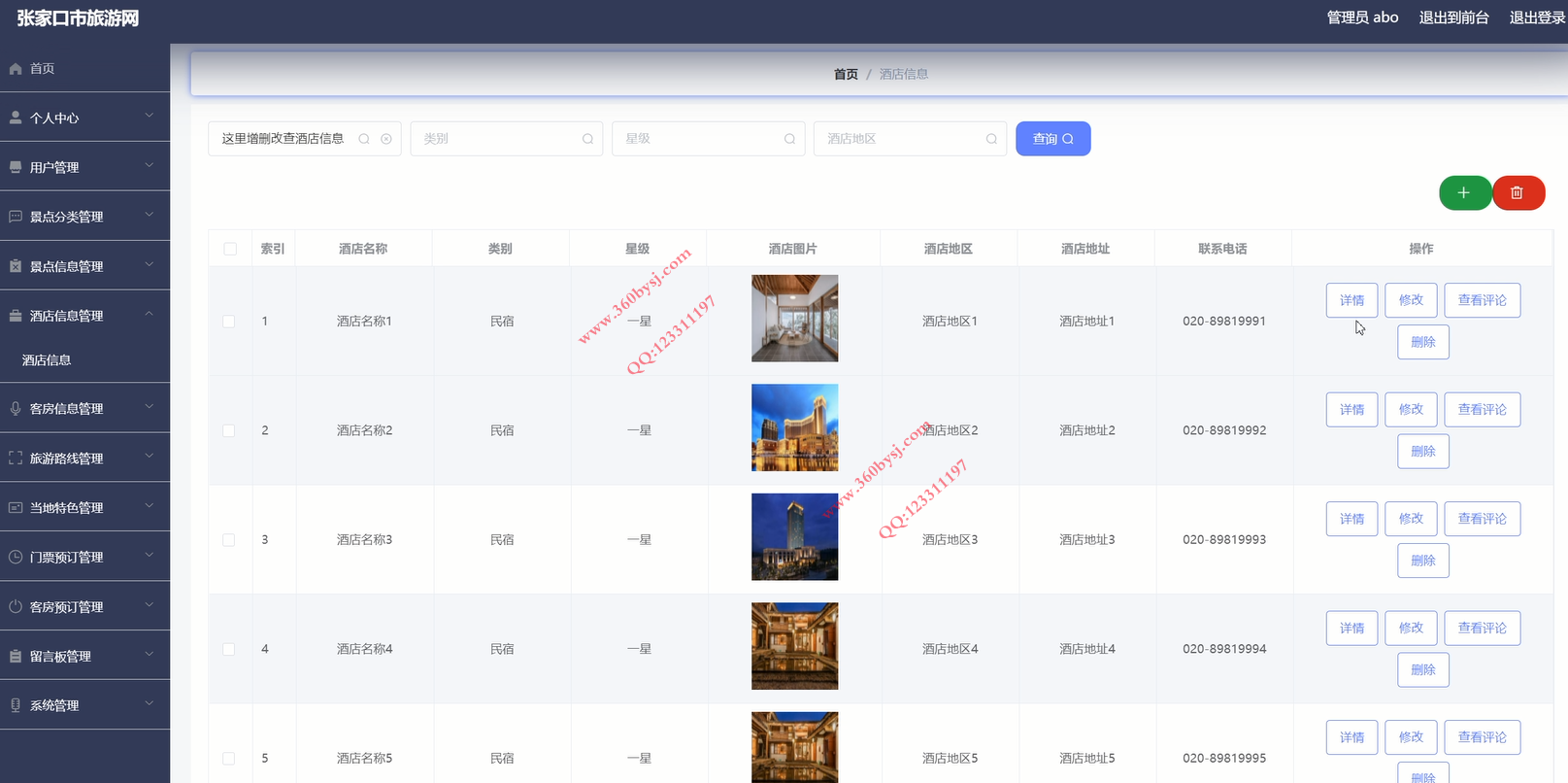Click the green plus add button
1568x783 pixels.
pos(1464,192)
